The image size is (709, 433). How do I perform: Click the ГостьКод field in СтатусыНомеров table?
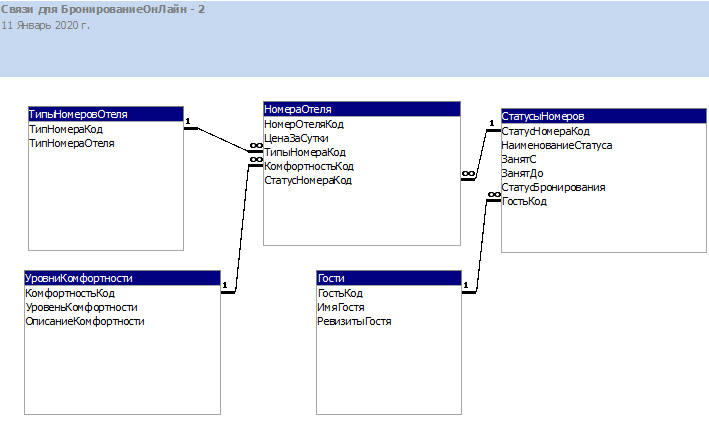524,201
